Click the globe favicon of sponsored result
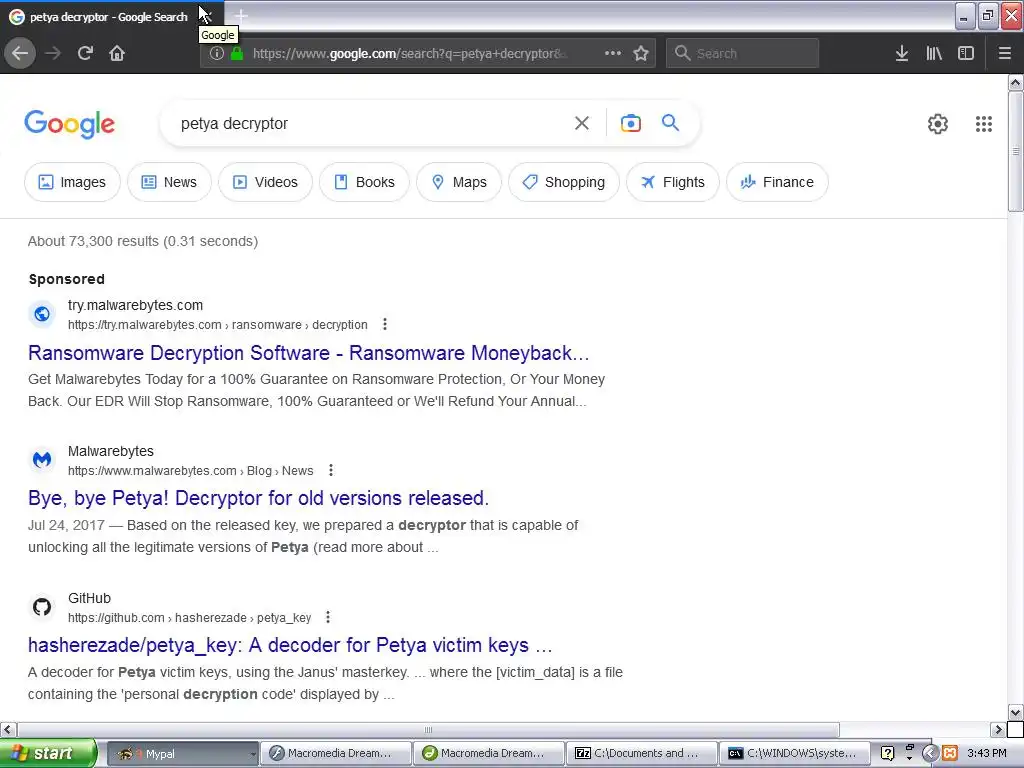Image resolution: width=1024 pixels, height=768 pixels. tap(42, 314)
